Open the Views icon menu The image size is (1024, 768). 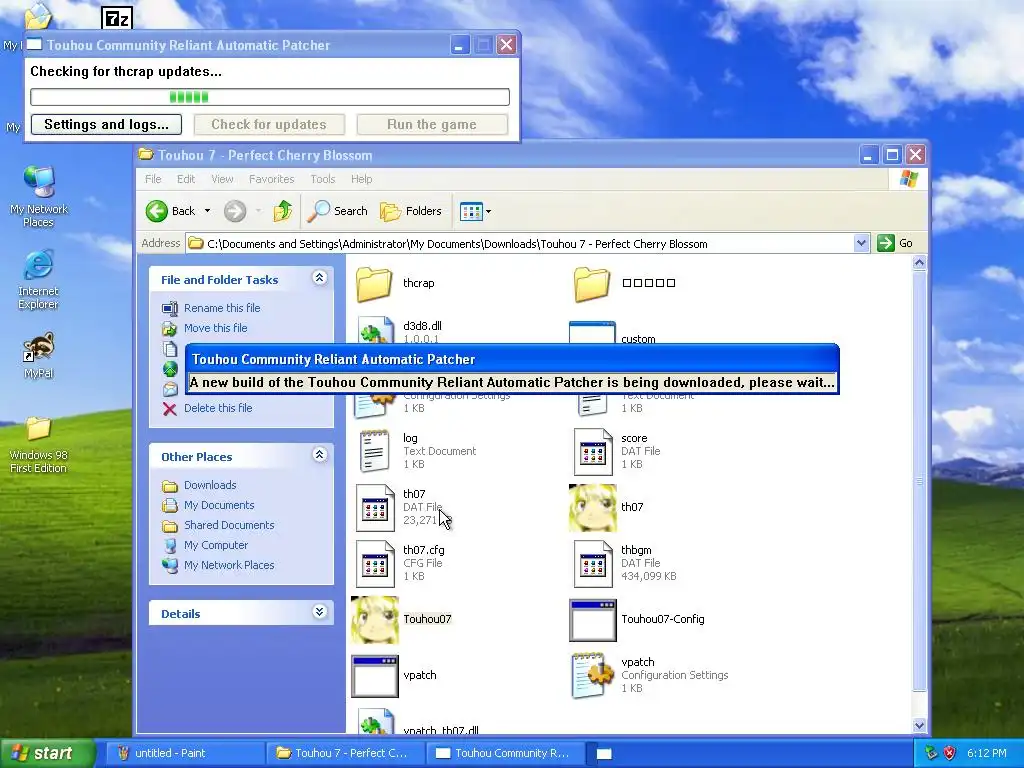[475, 211]
